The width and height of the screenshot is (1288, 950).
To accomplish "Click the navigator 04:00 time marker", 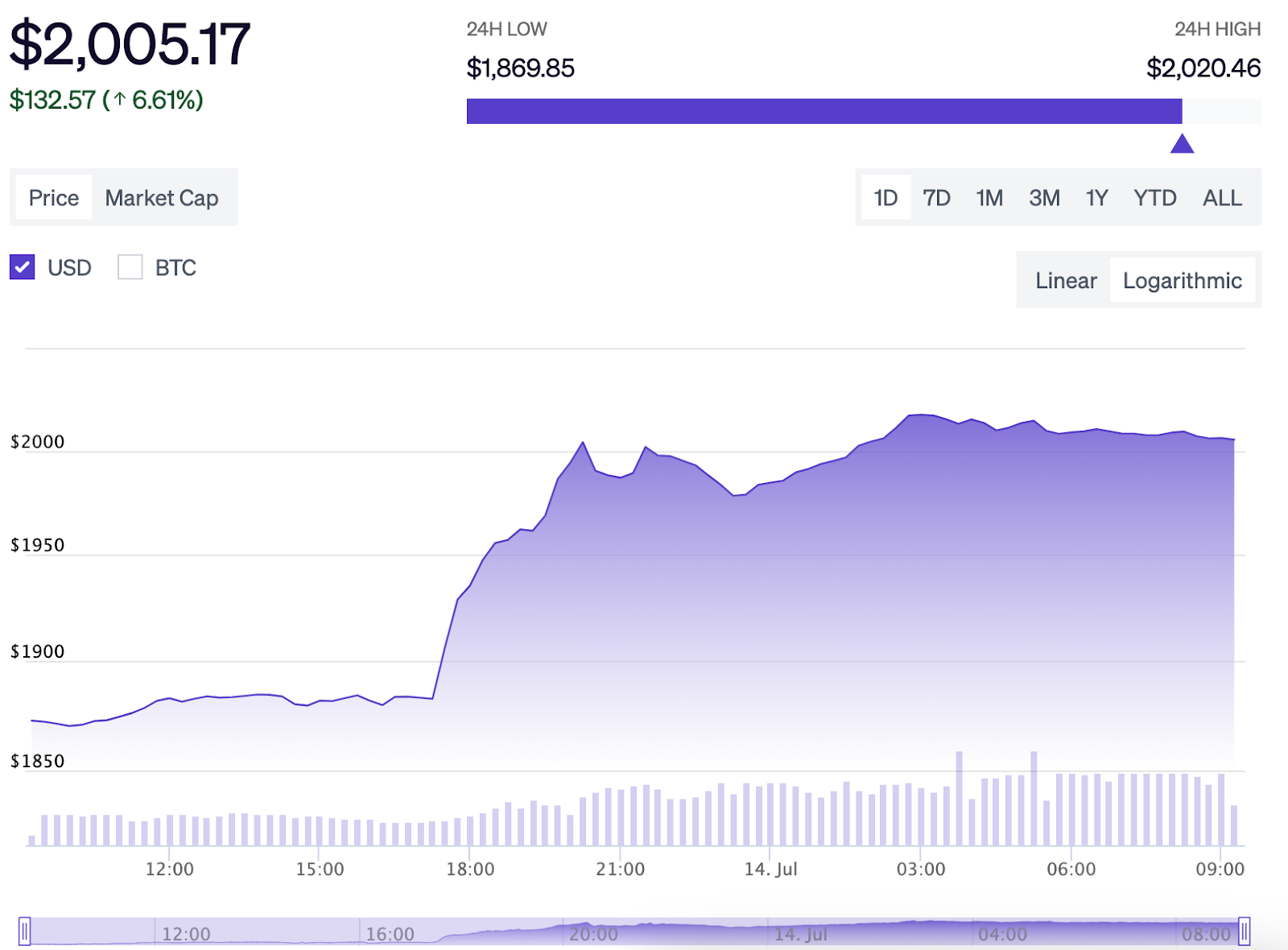I will coord(1002,934).
